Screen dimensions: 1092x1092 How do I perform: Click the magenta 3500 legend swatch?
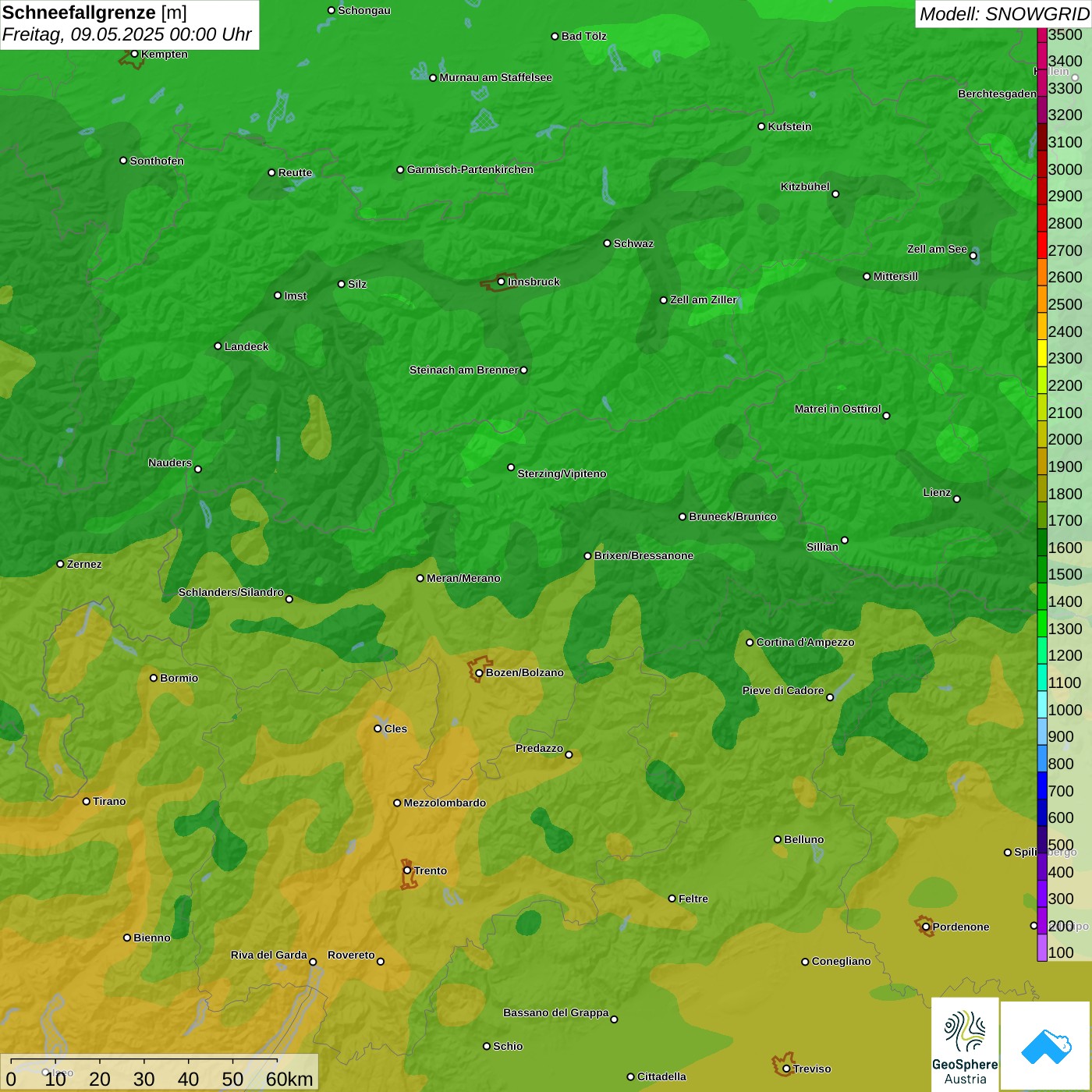(x=1042, y=35)
